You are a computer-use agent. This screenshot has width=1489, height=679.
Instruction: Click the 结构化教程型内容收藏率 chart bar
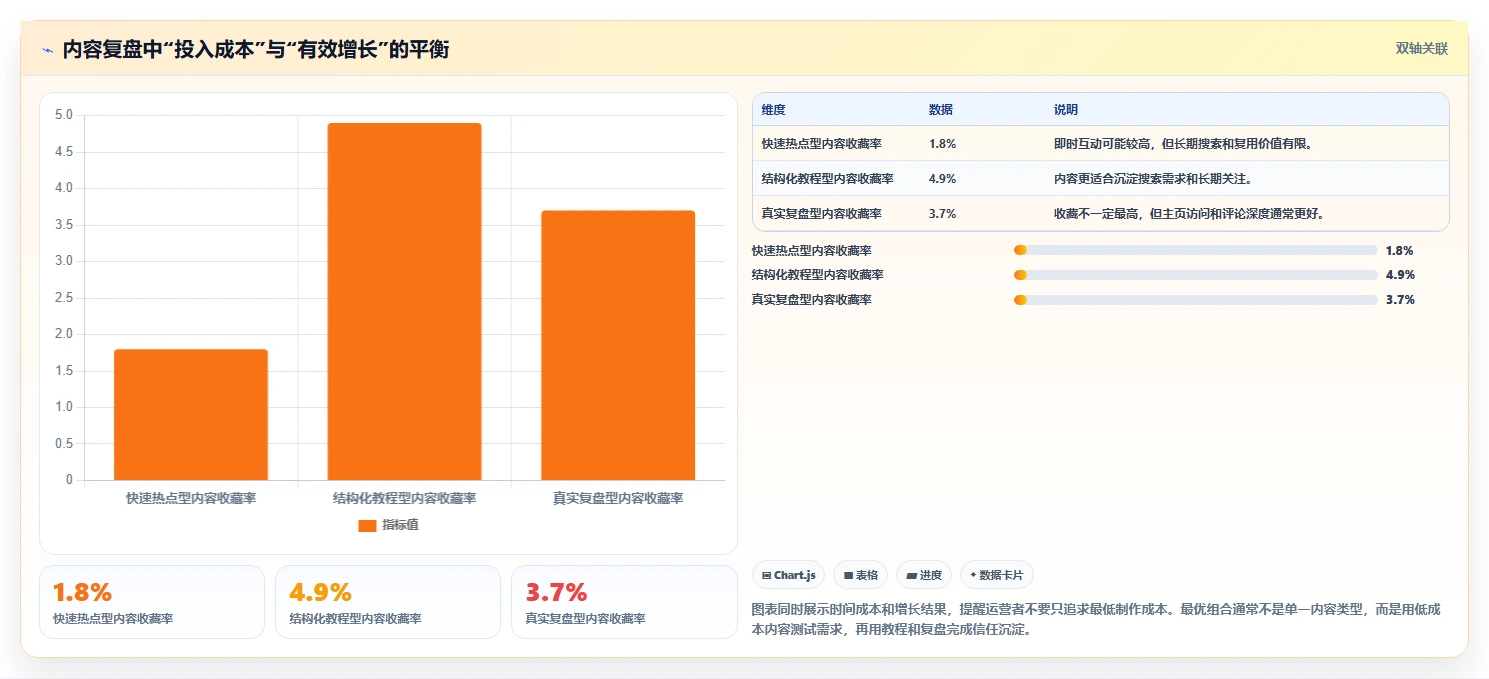point(404,302)
